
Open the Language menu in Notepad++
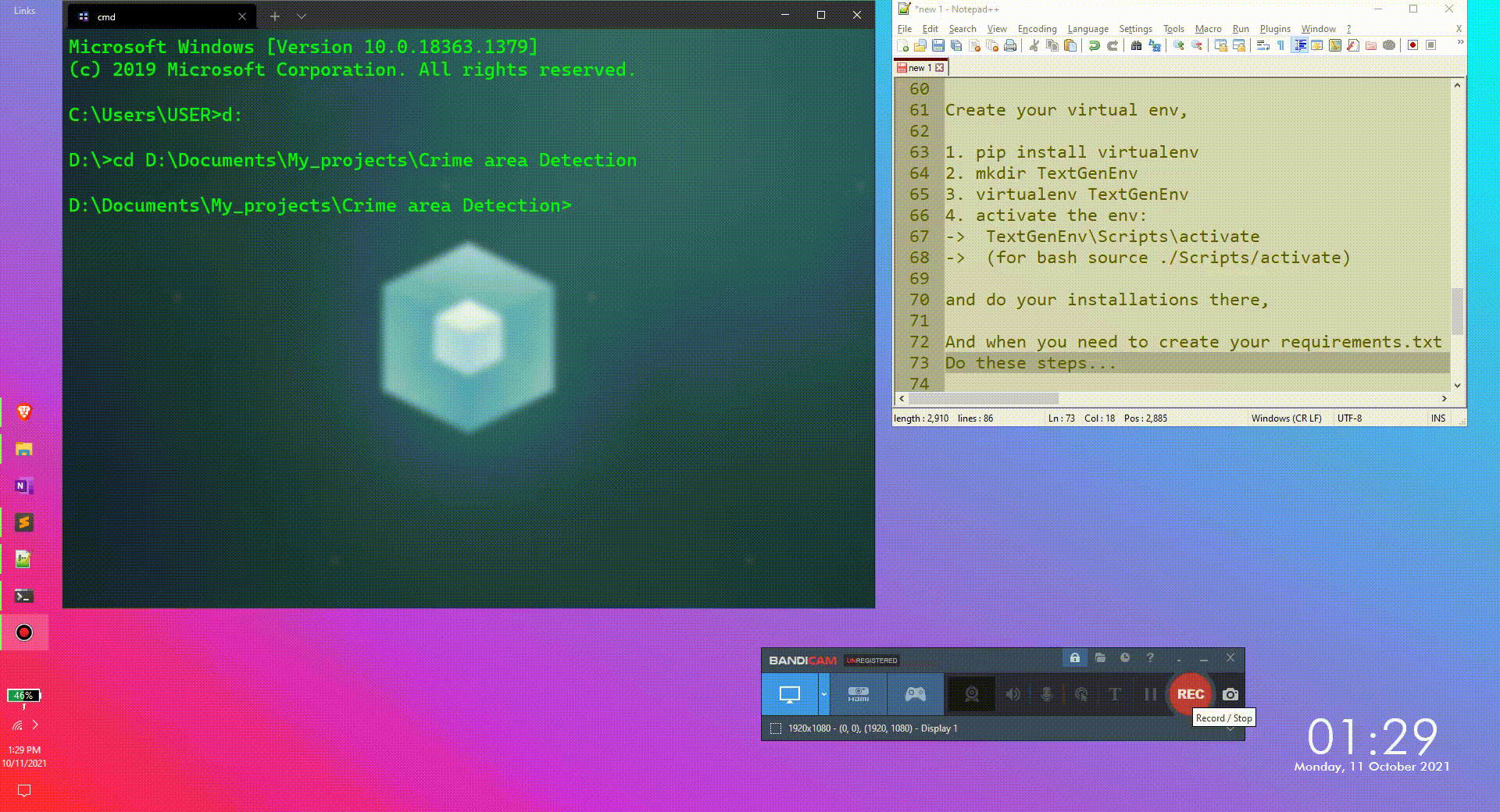[x=1087, y=29]
